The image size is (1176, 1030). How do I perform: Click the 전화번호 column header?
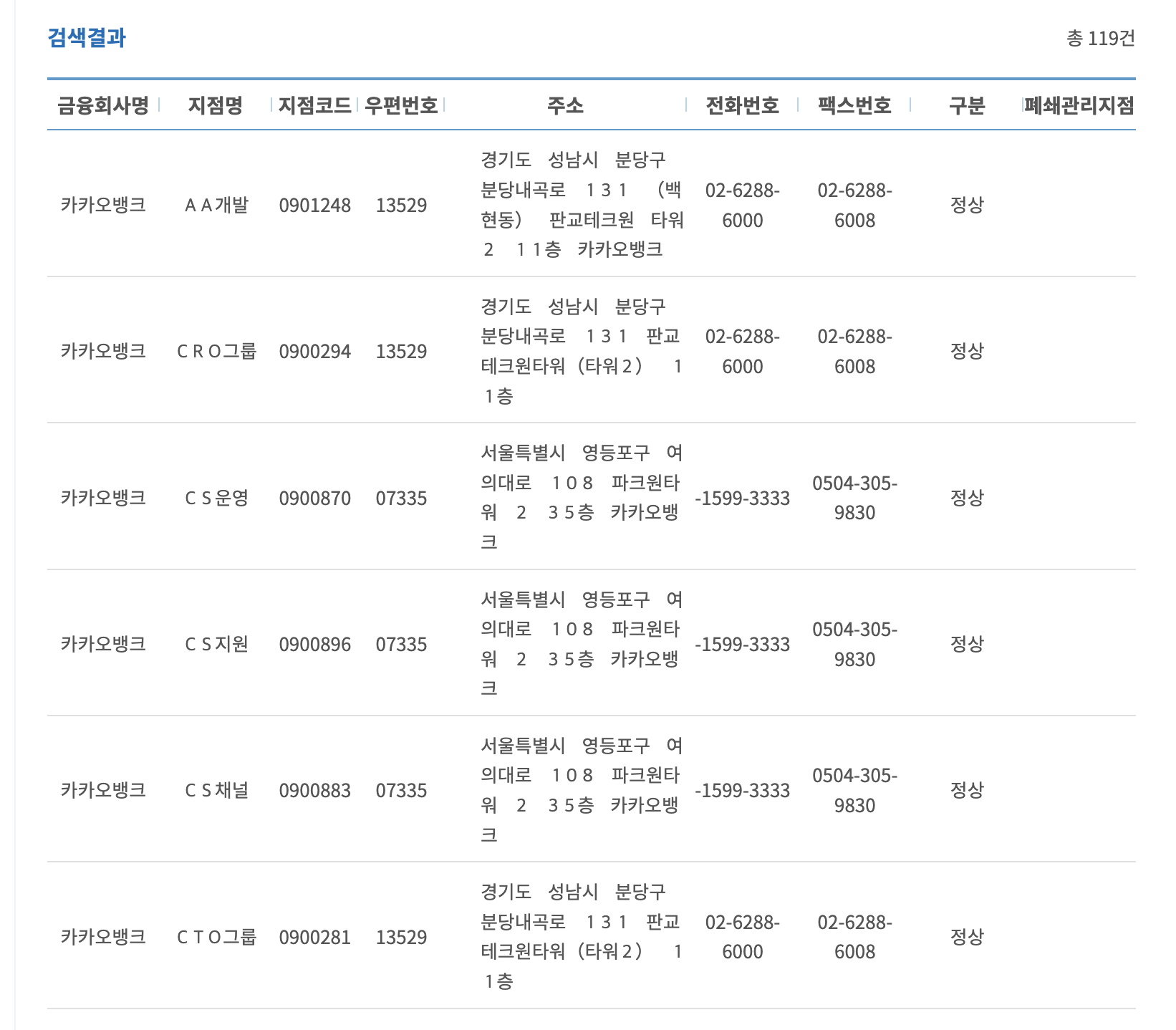[x=742, y=106]
